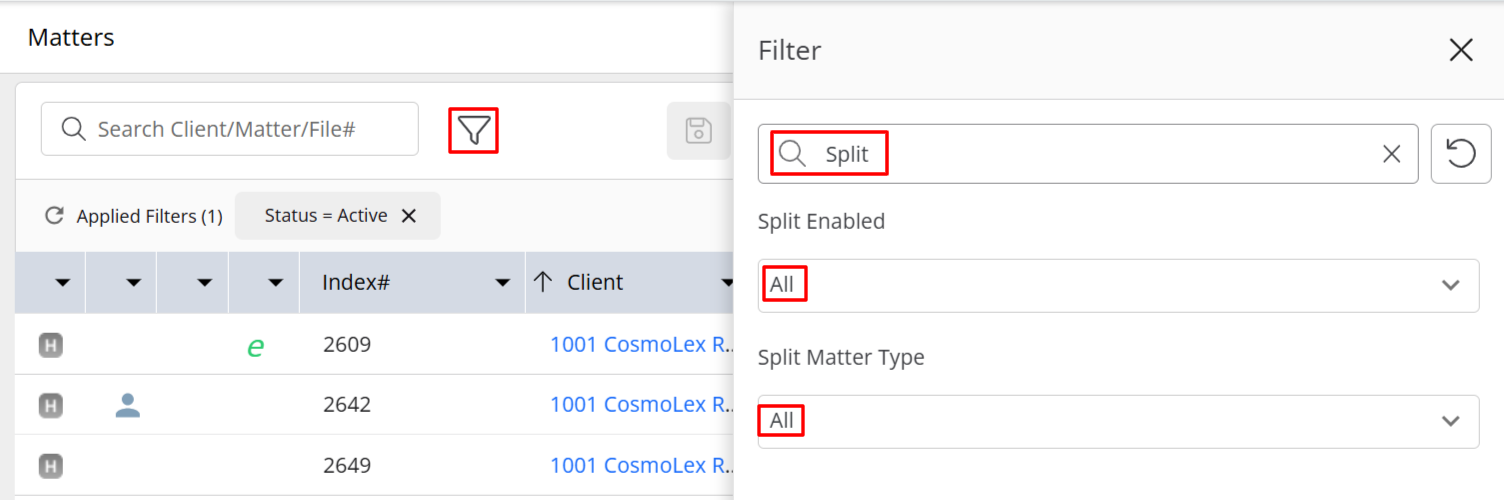Close the Filter panel
Image resolution: width=1504 pixels, height=500 pixels.
click(x=1461, y=50)
